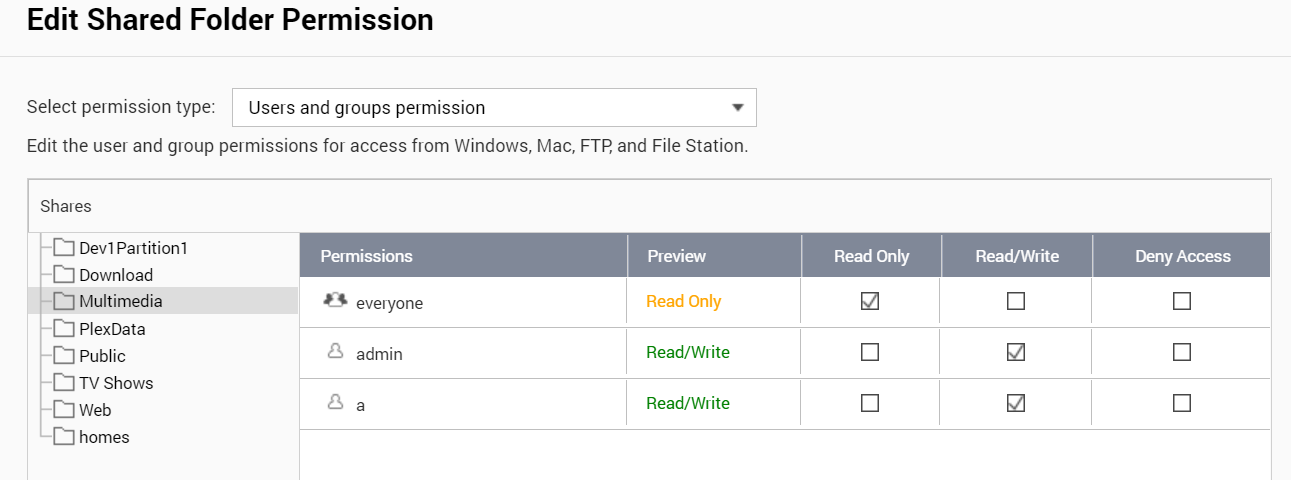1291x480 pixels.
Task: Check Deny Access for admin
Action: point(1182,352)
